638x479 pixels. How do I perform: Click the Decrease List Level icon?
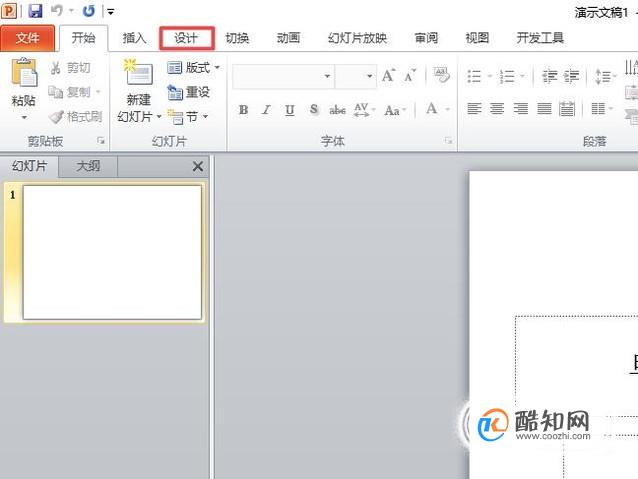click(550, 76)
